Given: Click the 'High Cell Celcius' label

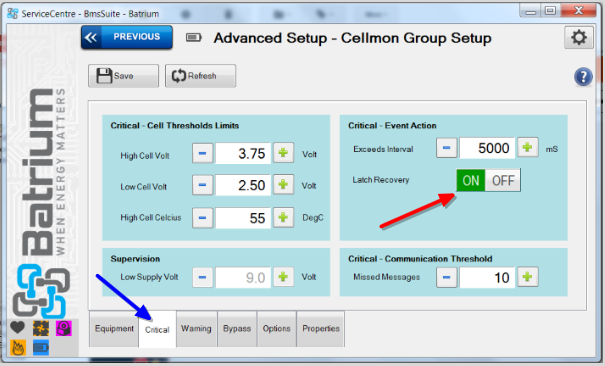Looking at the screenshot, I should (x=150, y=218).
